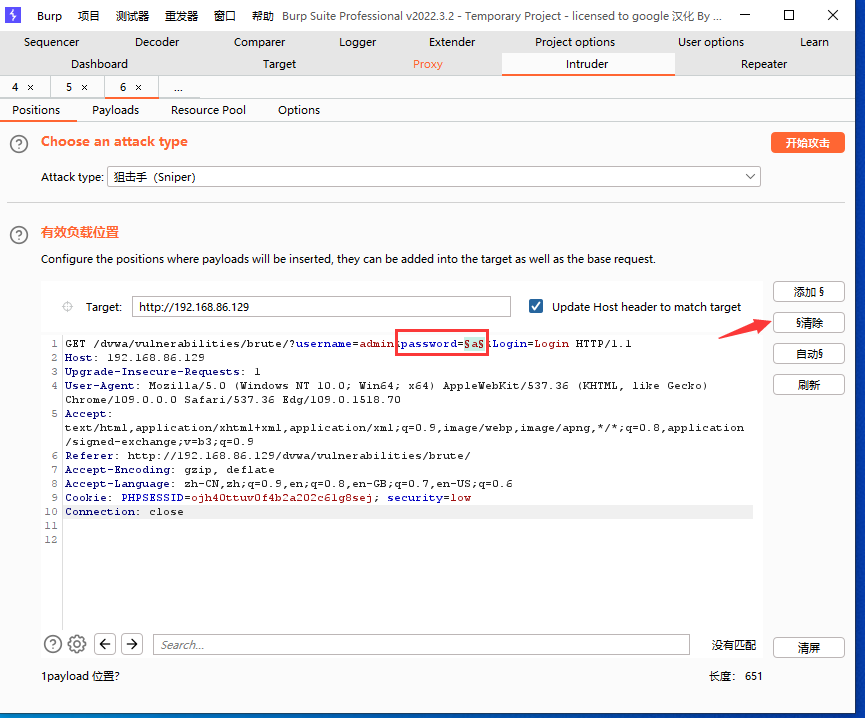Open the Resource Pool sub-tab
The height and width of the screenshot is (718, 865).
(x=208, y=110)
